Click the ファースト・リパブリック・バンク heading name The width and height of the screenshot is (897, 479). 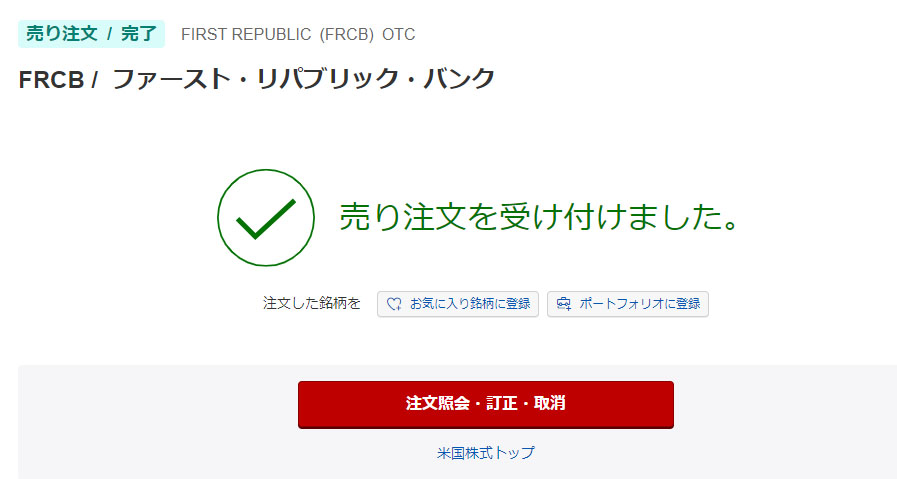click(x=304, y=80)
